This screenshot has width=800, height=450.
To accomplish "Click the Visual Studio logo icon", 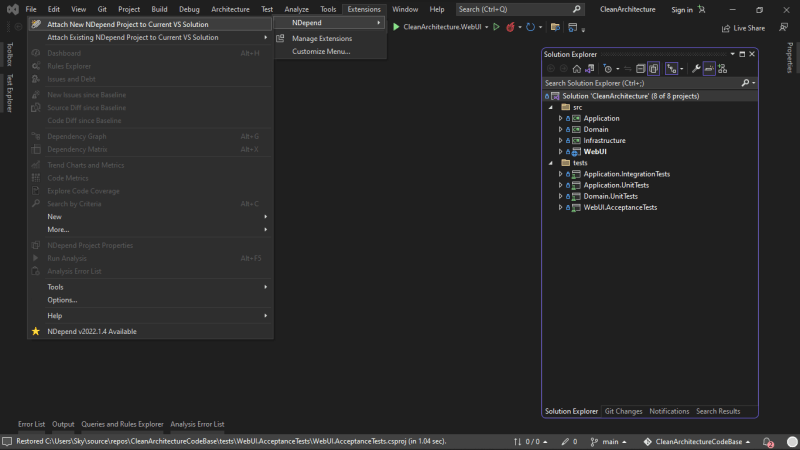I will click(x=13, y=9).
